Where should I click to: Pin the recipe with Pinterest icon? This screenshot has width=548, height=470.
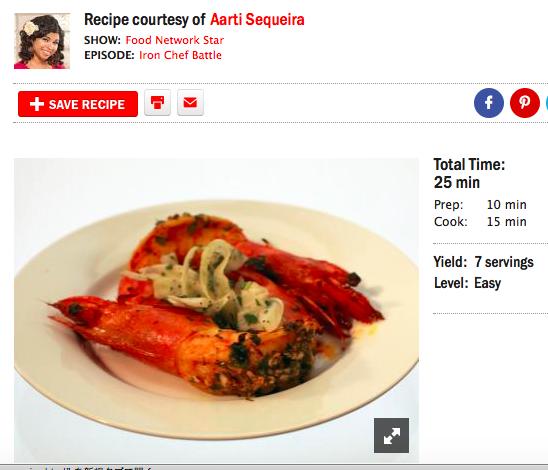525,103
